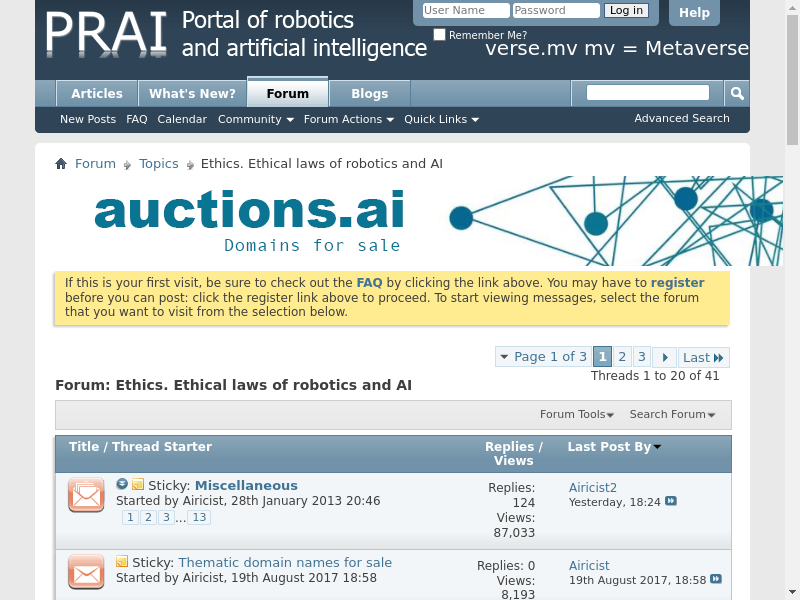Jump to the Last page

[704, 357]
